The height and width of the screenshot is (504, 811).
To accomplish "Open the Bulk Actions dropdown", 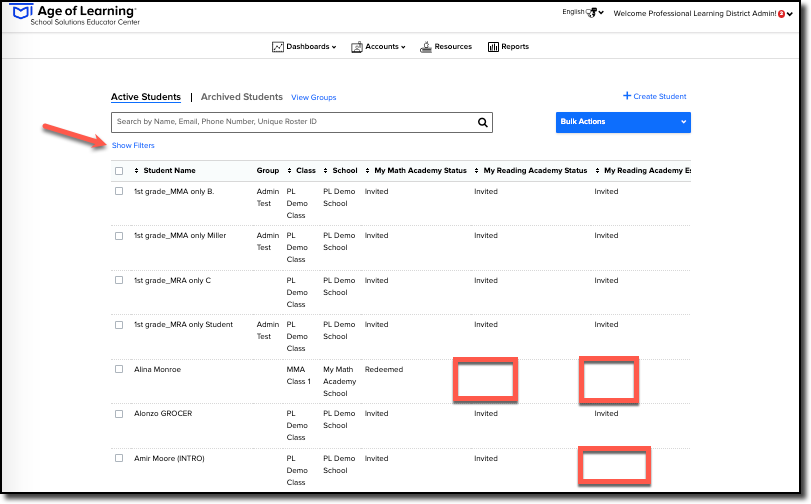I will (x=623, y=122).
